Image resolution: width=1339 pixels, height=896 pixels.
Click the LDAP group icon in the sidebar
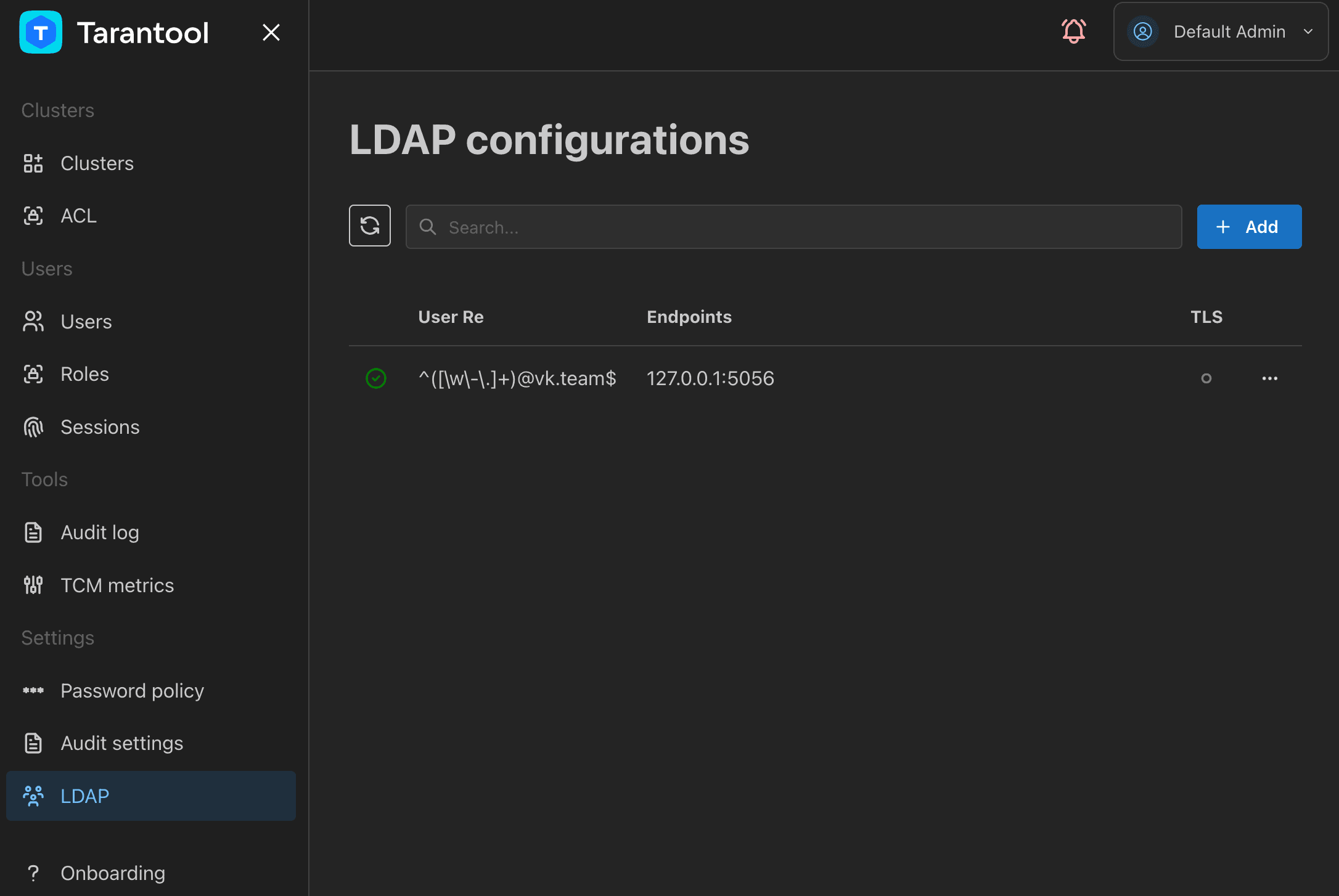33,796
